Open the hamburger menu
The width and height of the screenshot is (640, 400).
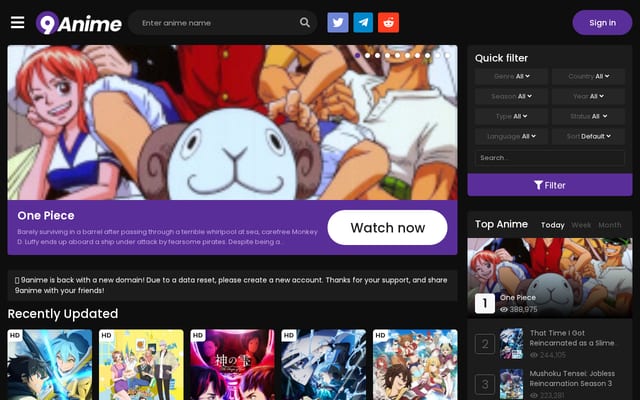coord(18,22)
